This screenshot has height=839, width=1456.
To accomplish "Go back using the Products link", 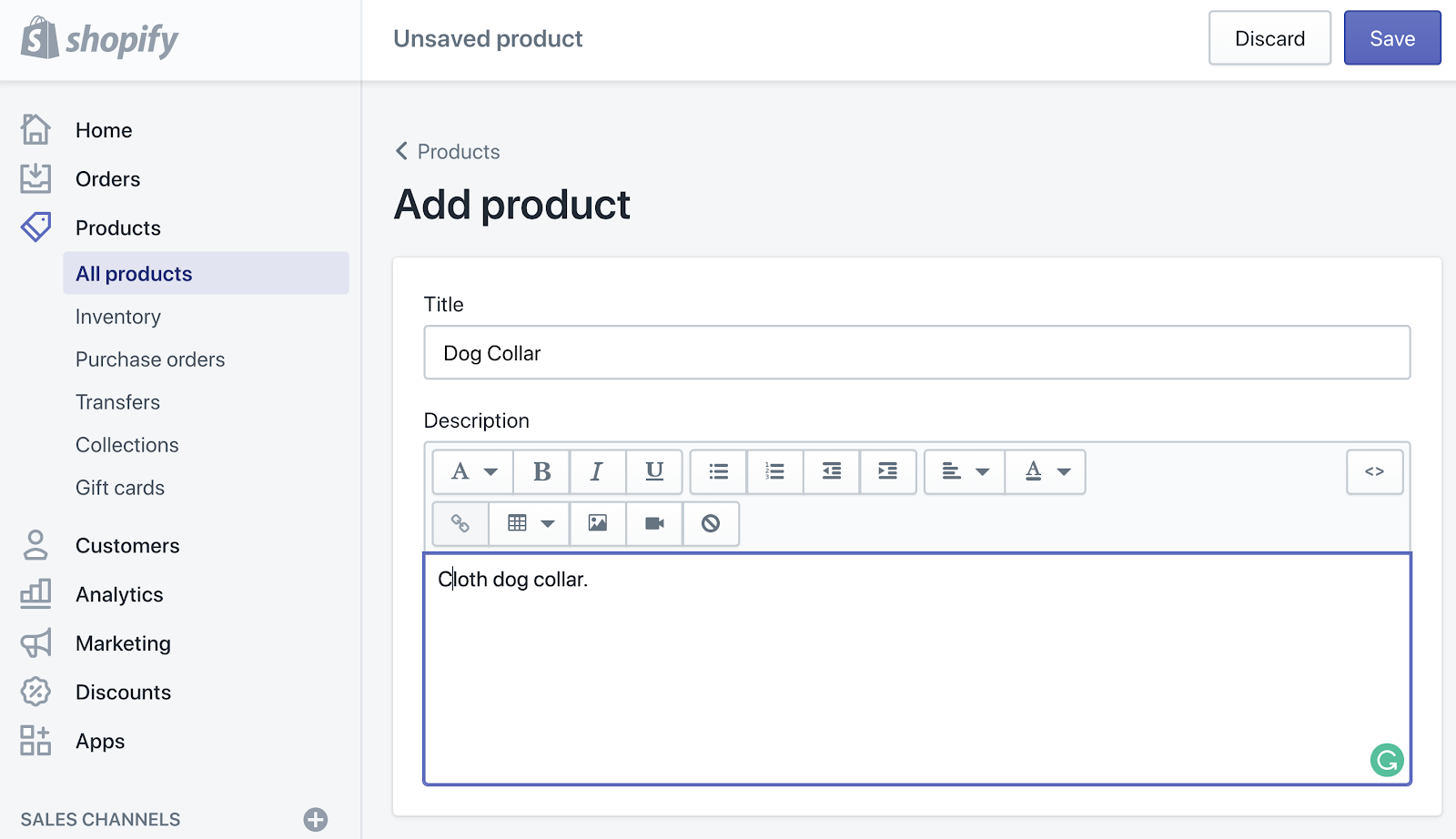I will (x=447, y=151).
